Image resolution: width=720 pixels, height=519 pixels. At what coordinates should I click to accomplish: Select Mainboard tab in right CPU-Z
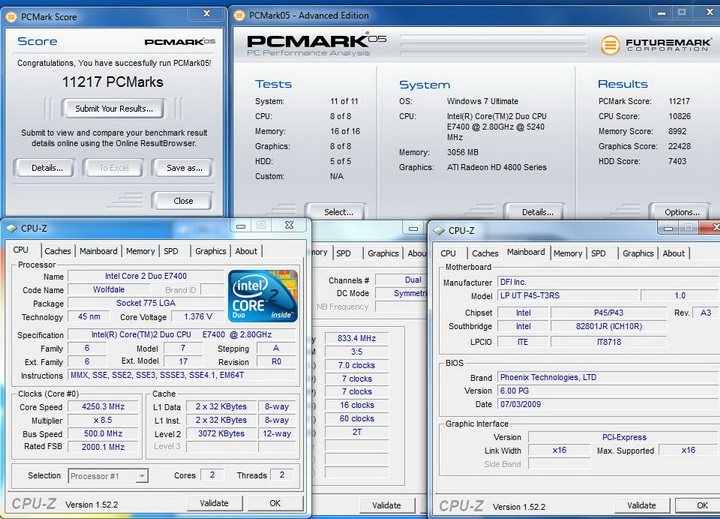point(526,252)
